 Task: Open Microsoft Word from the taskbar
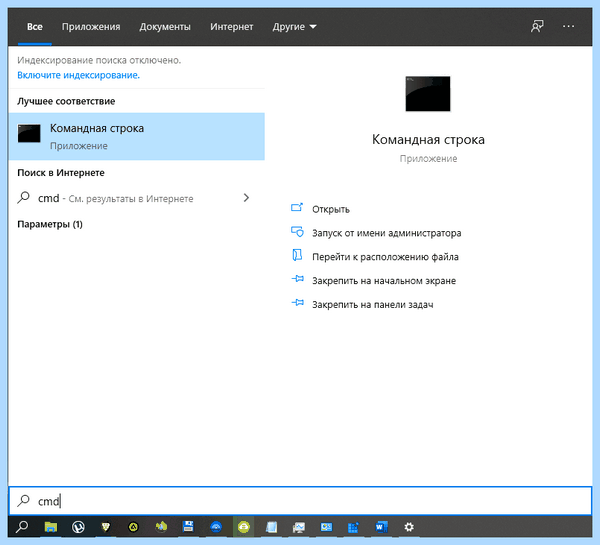(x=382, y=527)
